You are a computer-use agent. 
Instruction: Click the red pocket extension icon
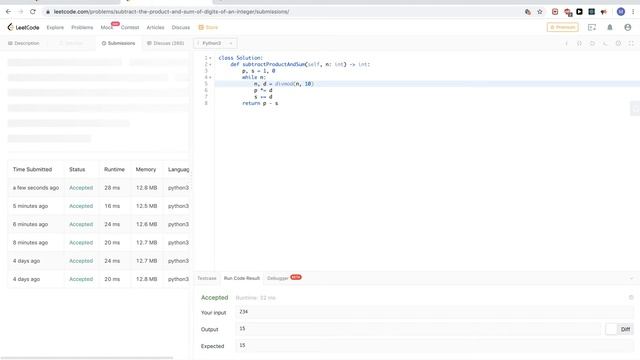[555, 12]
